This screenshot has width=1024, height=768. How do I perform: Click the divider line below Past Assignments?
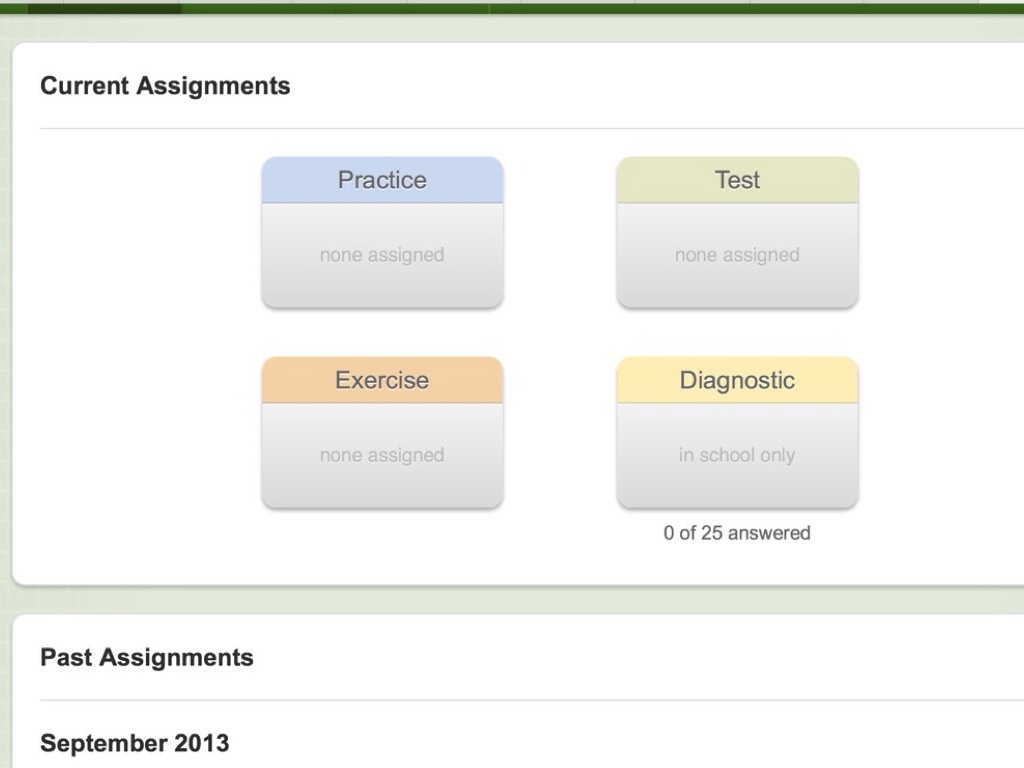click(x=530, y=700)
